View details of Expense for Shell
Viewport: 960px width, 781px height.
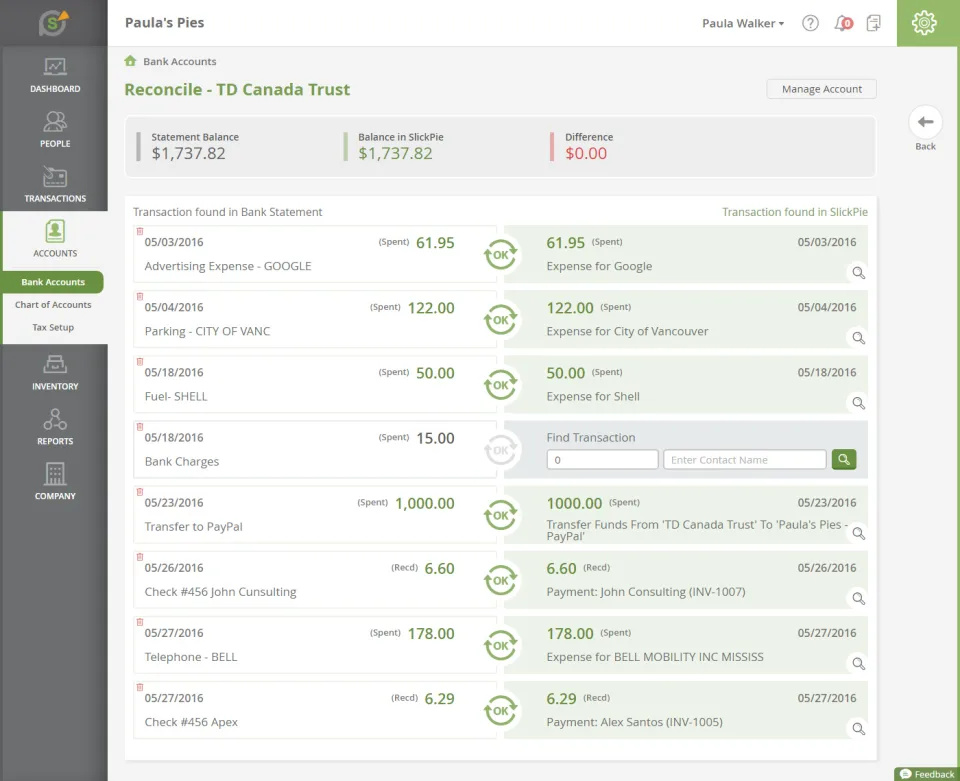[858, 403]
